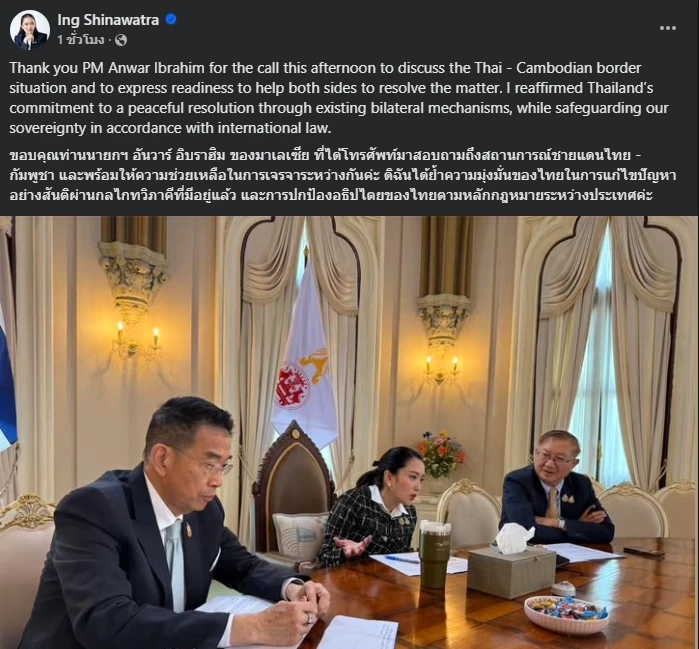Open the three-dots post options menu
The image size is (699, 649).
tap(667, 28)
